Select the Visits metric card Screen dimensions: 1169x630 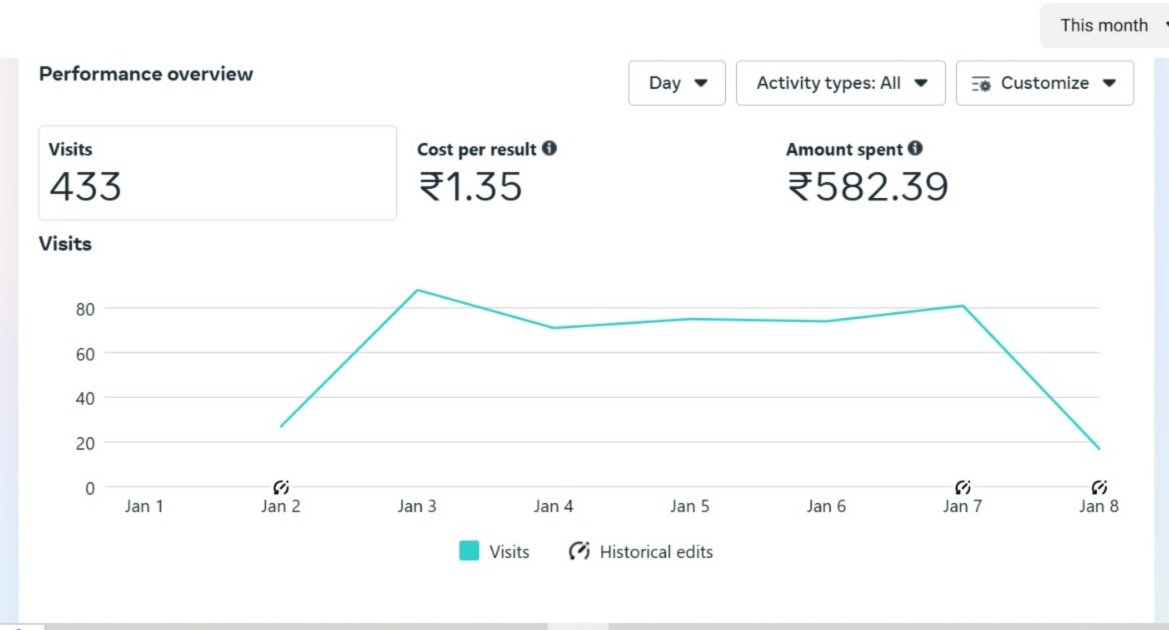[x=217, y=172]
